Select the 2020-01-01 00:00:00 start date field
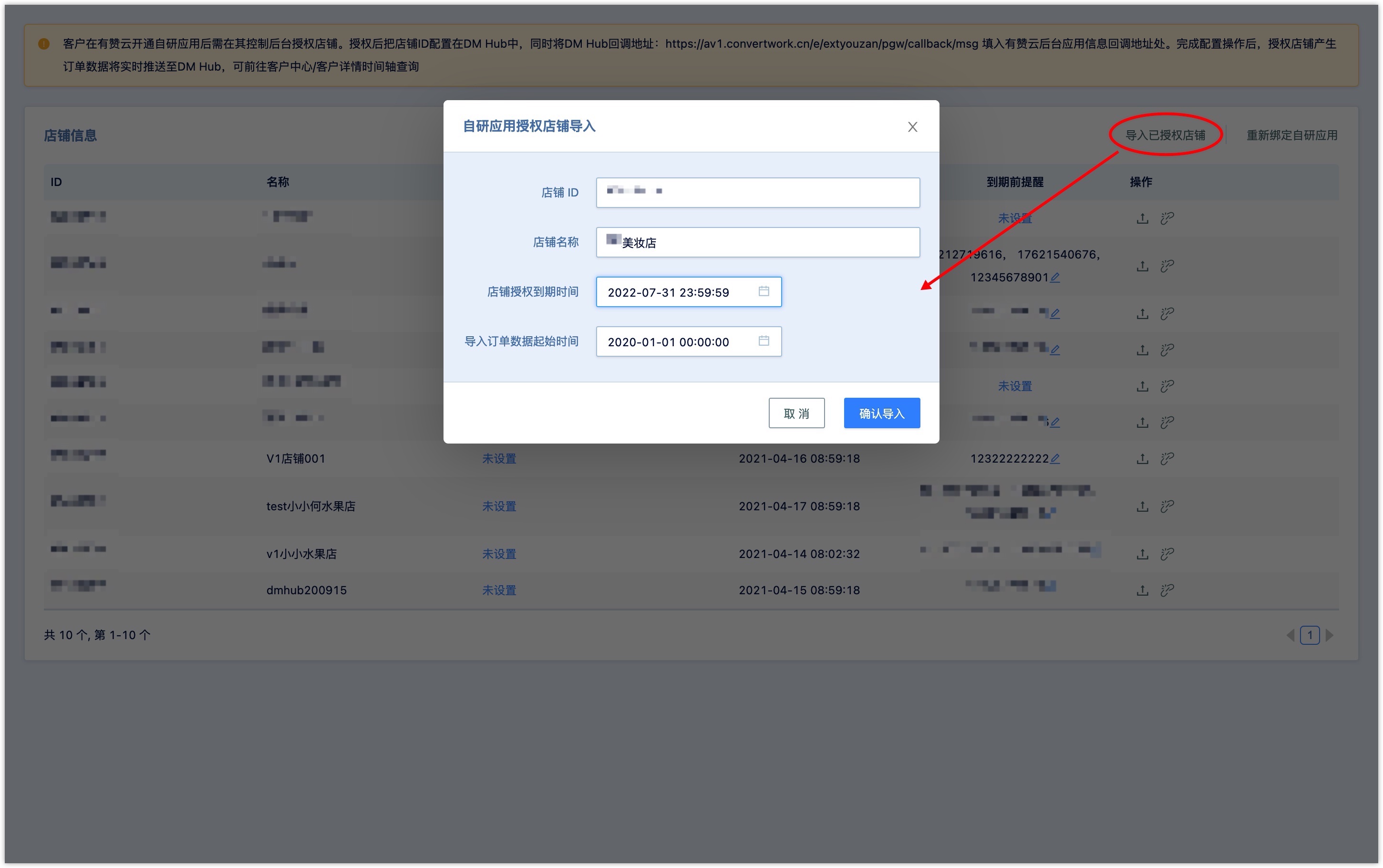This screenshot has height=868, width=1383. coord(689,341)
